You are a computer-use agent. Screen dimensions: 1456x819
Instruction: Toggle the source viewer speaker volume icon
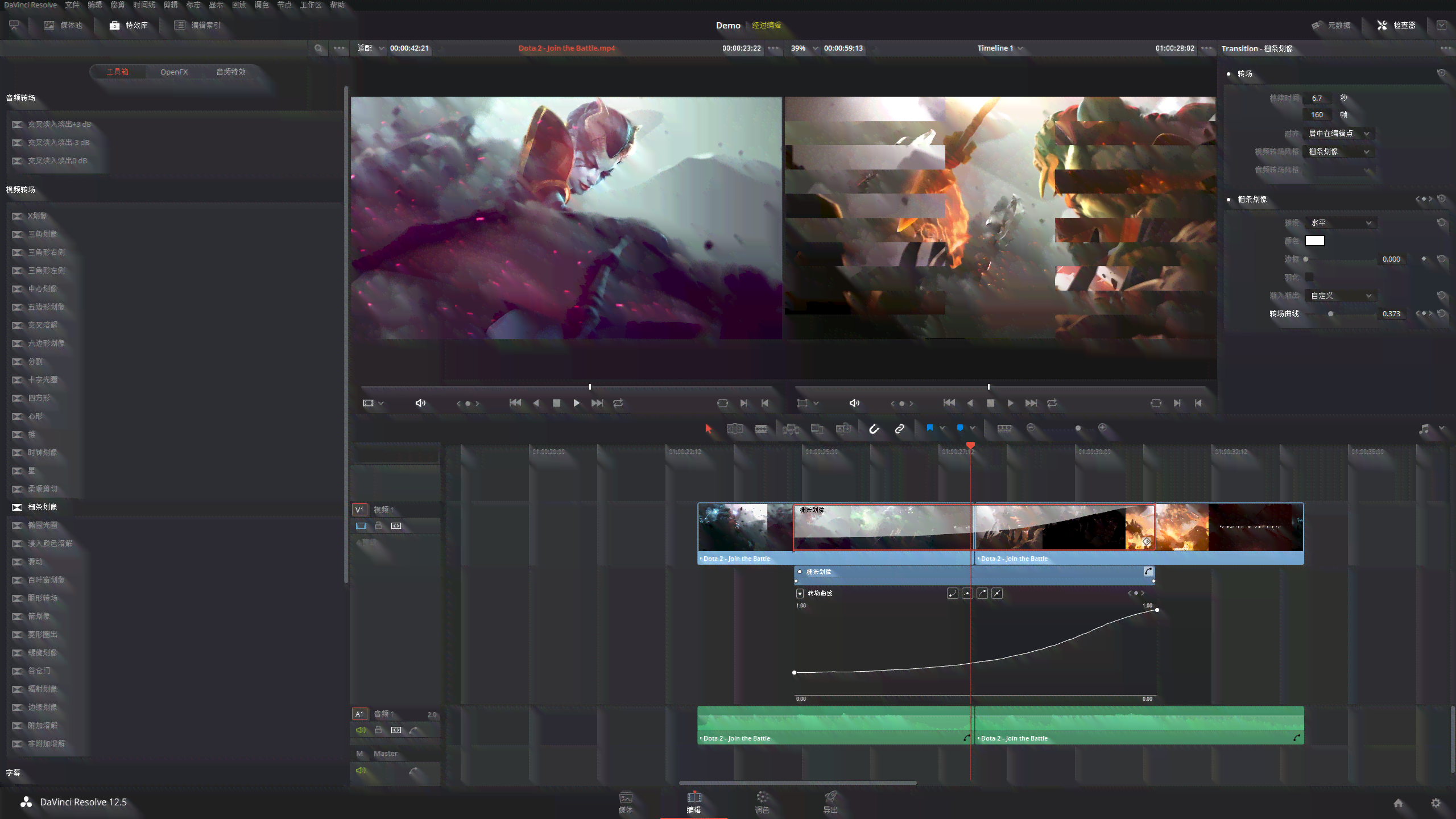point(420,403)
